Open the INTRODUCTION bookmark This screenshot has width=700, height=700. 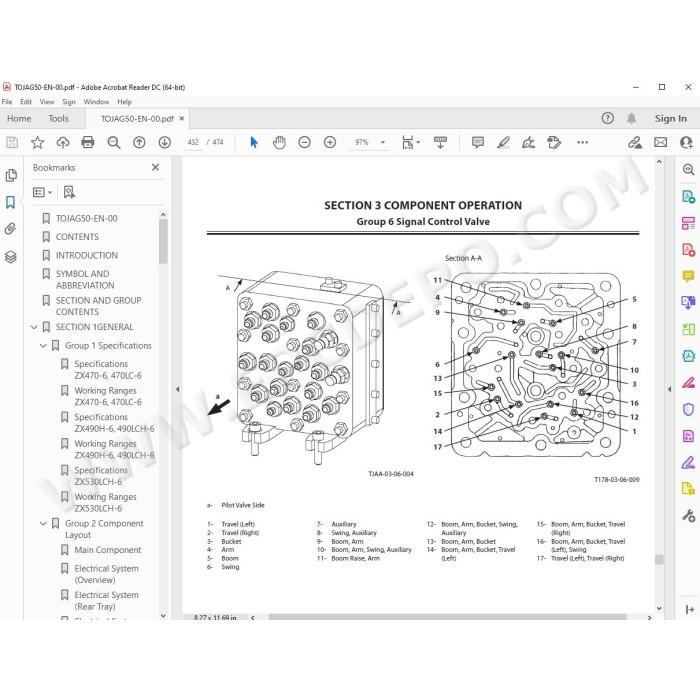tap(87, 255)
